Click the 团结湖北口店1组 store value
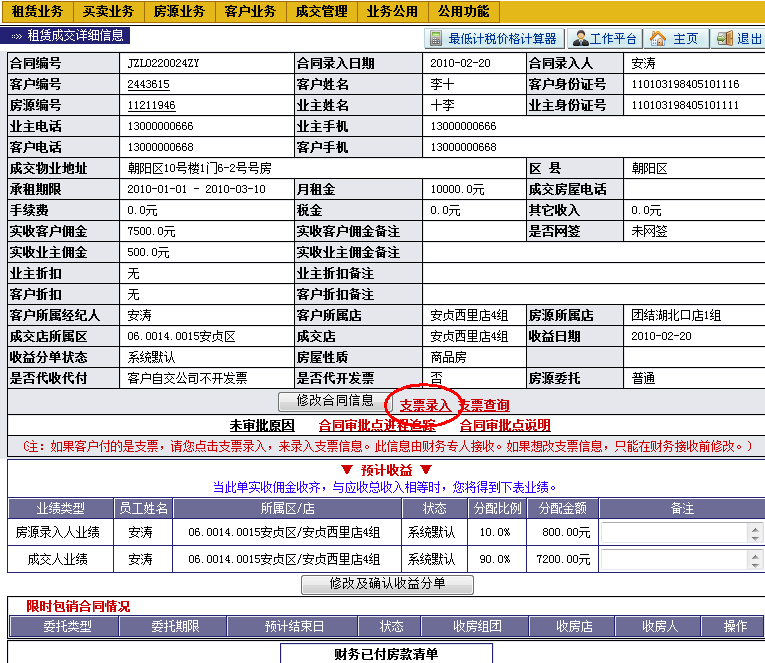Viewport: 765px width, 663px height. [676, 315]
